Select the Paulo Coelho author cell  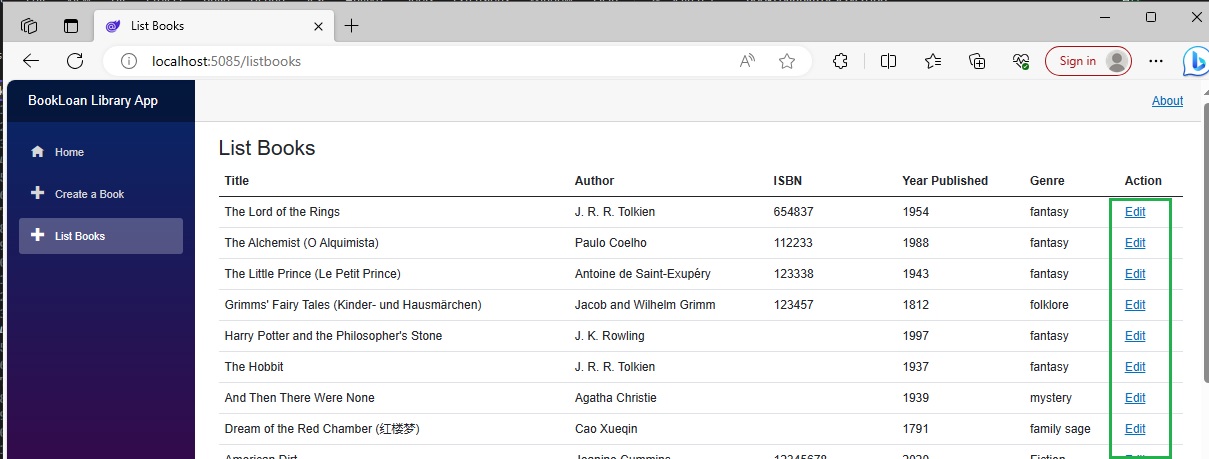point(611,243)
